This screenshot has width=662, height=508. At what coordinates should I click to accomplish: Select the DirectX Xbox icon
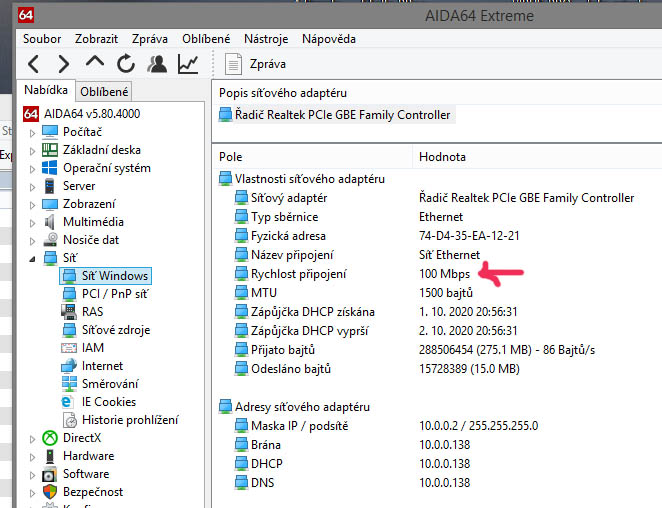[50, 438]
